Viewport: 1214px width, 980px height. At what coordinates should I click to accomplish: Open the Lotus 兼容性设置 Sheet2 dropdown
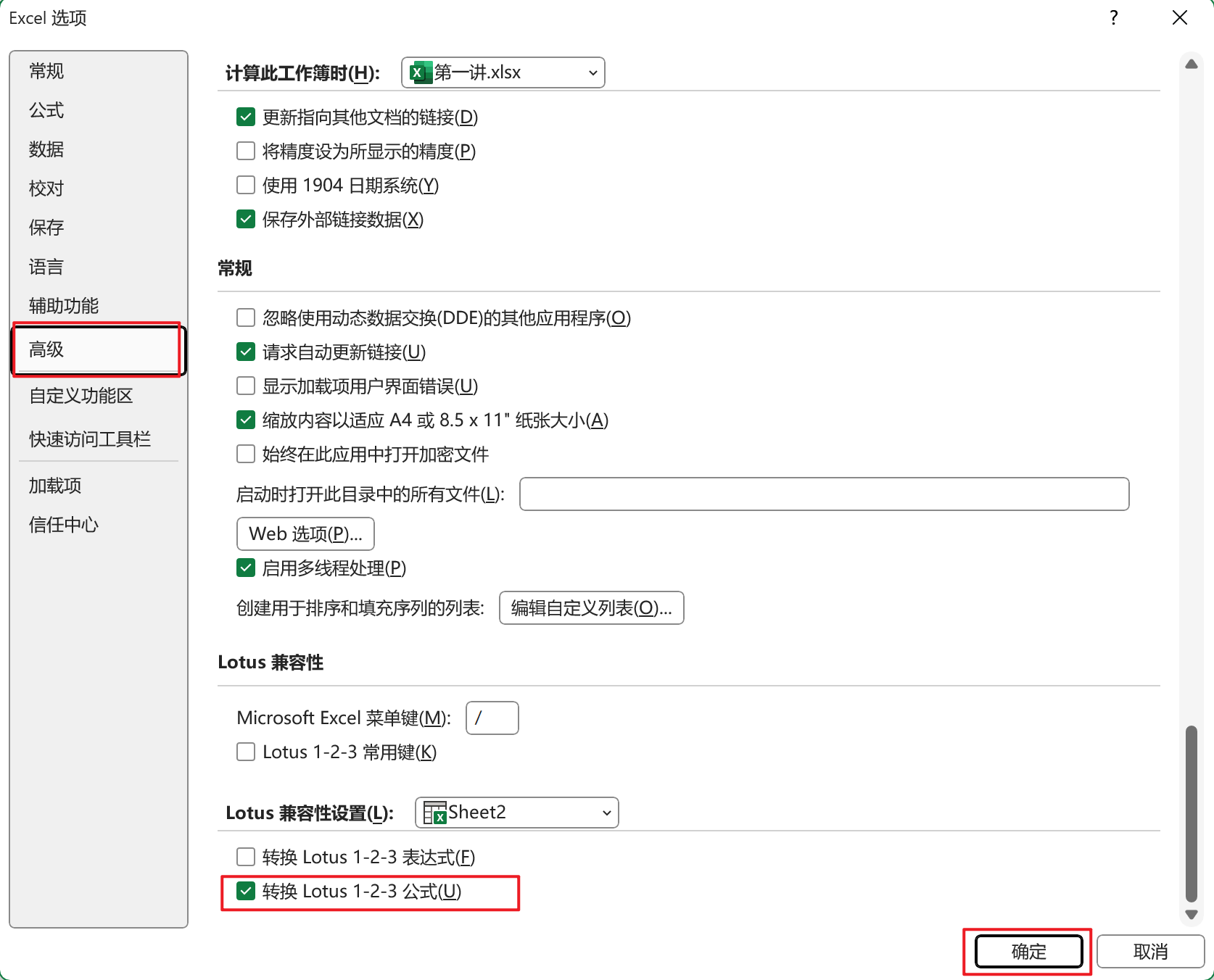(x=606, y=813)
